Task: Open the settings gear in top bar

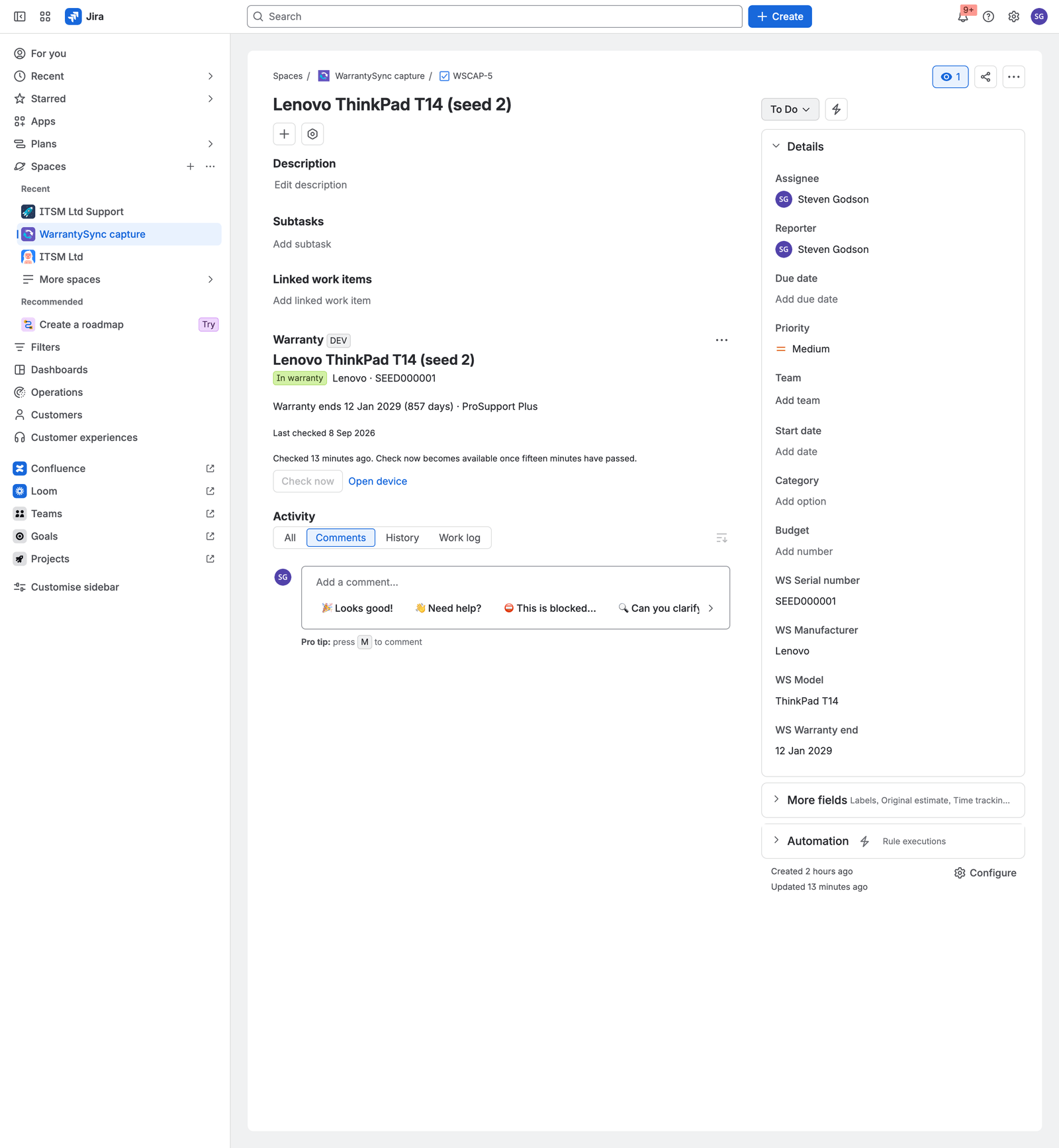Action: tap(1013, 17)
